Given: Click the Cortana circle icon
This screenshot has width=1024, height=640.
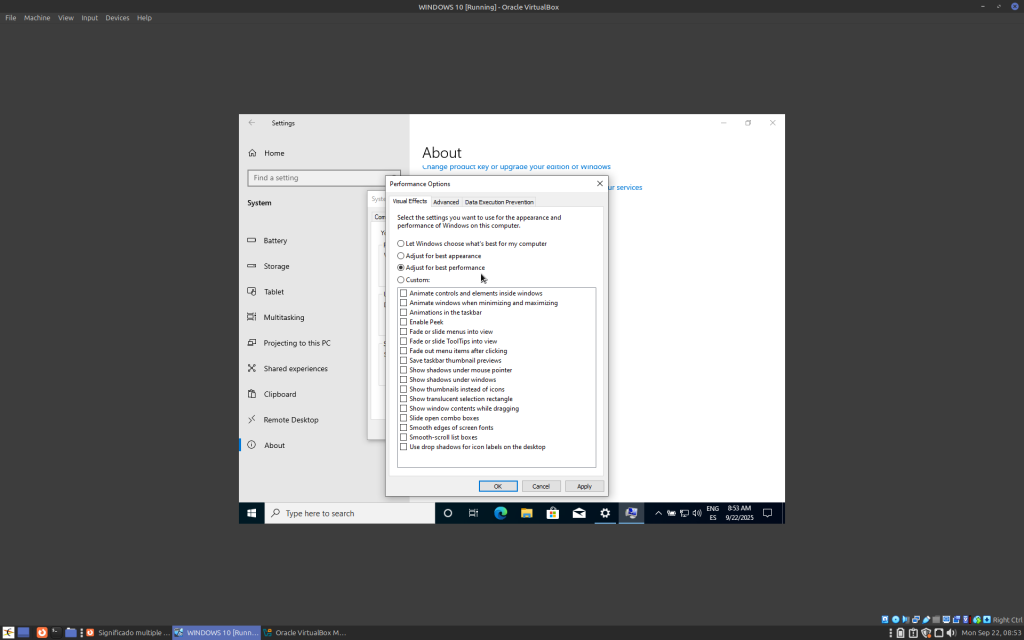Looking at the screenshot, I should 448,513.
